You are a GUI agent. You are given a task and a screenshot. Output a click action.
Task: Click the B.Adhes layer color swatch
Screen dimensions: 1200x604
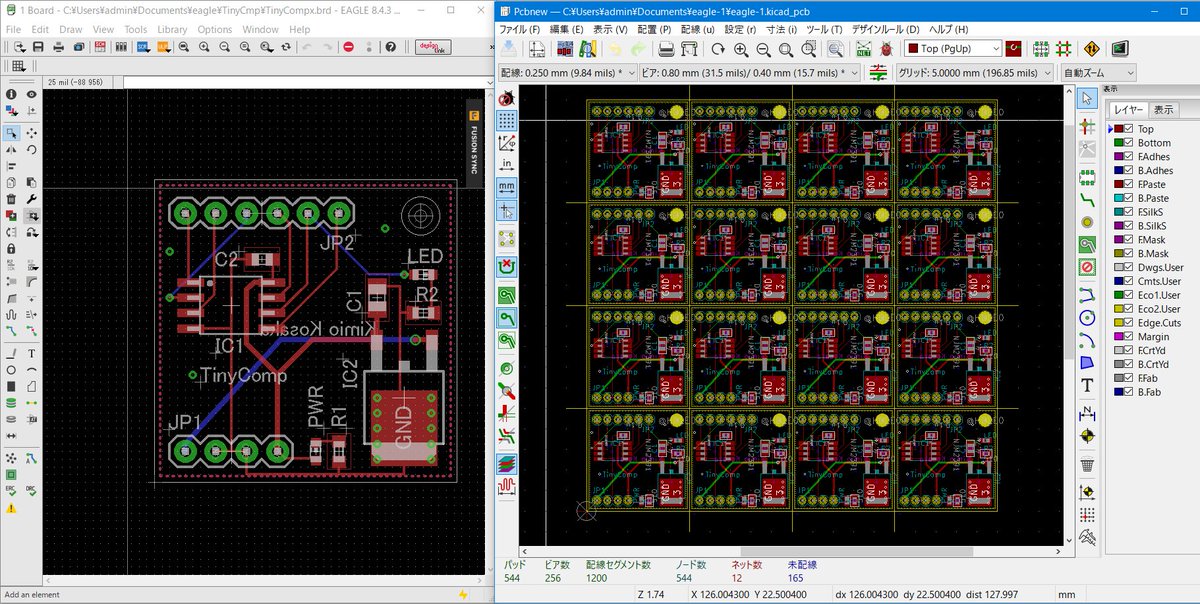[x=1117, y=171]
